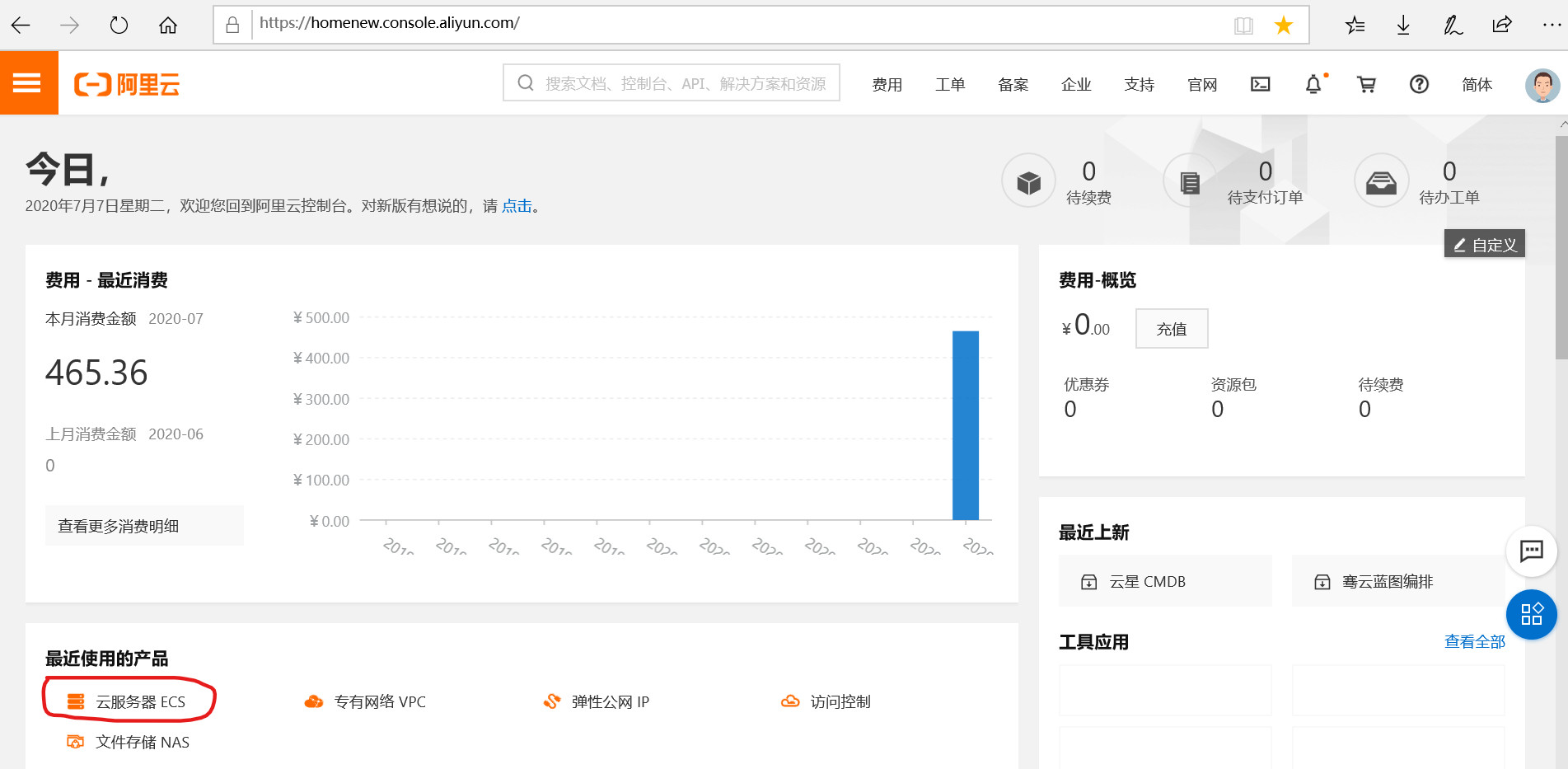Click the 待办工单 label
1568x769 pixels.
[x=1449, y=198]
